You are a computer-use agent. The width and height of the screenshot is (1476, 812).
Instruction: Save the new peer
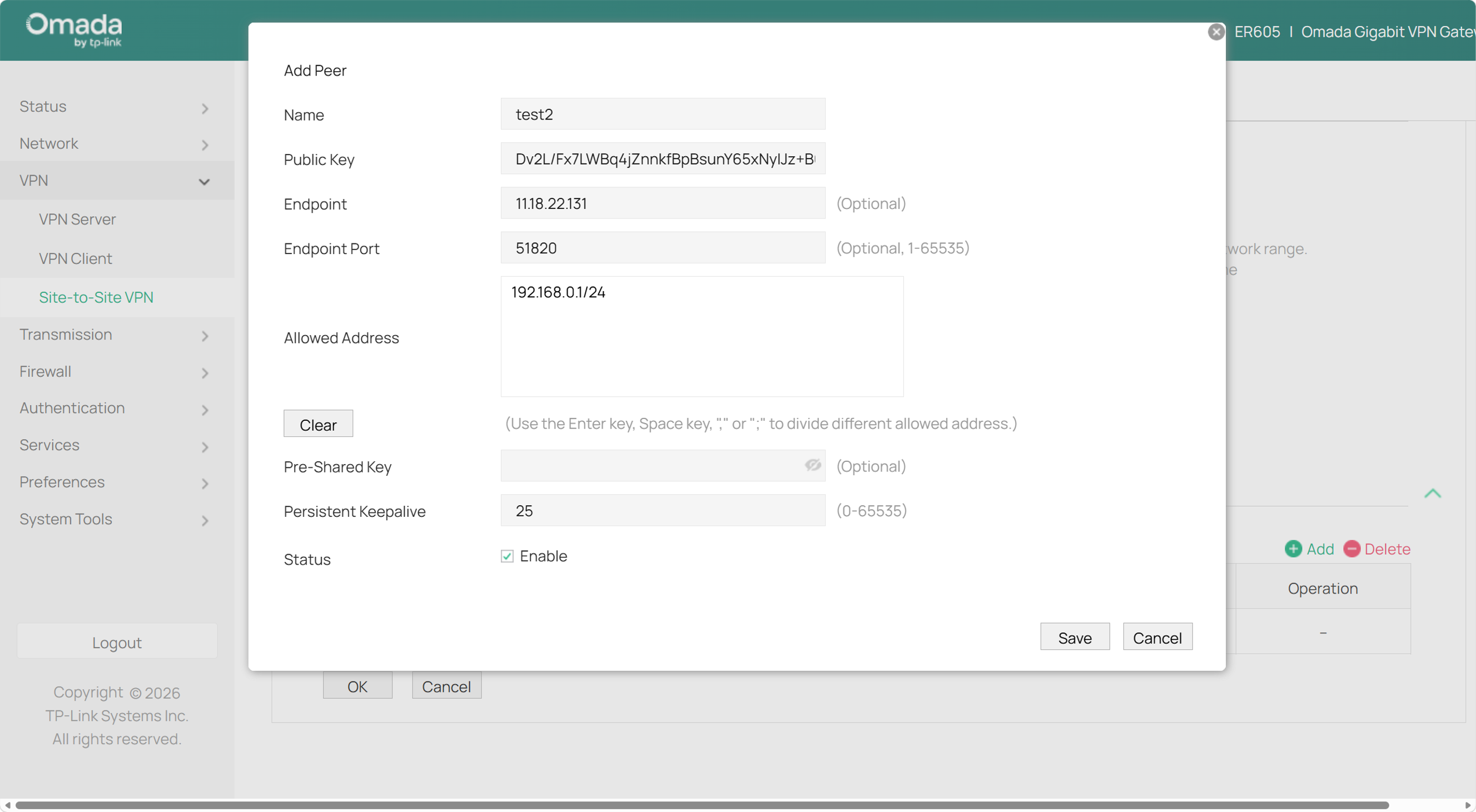click(x=1075, y=637)
